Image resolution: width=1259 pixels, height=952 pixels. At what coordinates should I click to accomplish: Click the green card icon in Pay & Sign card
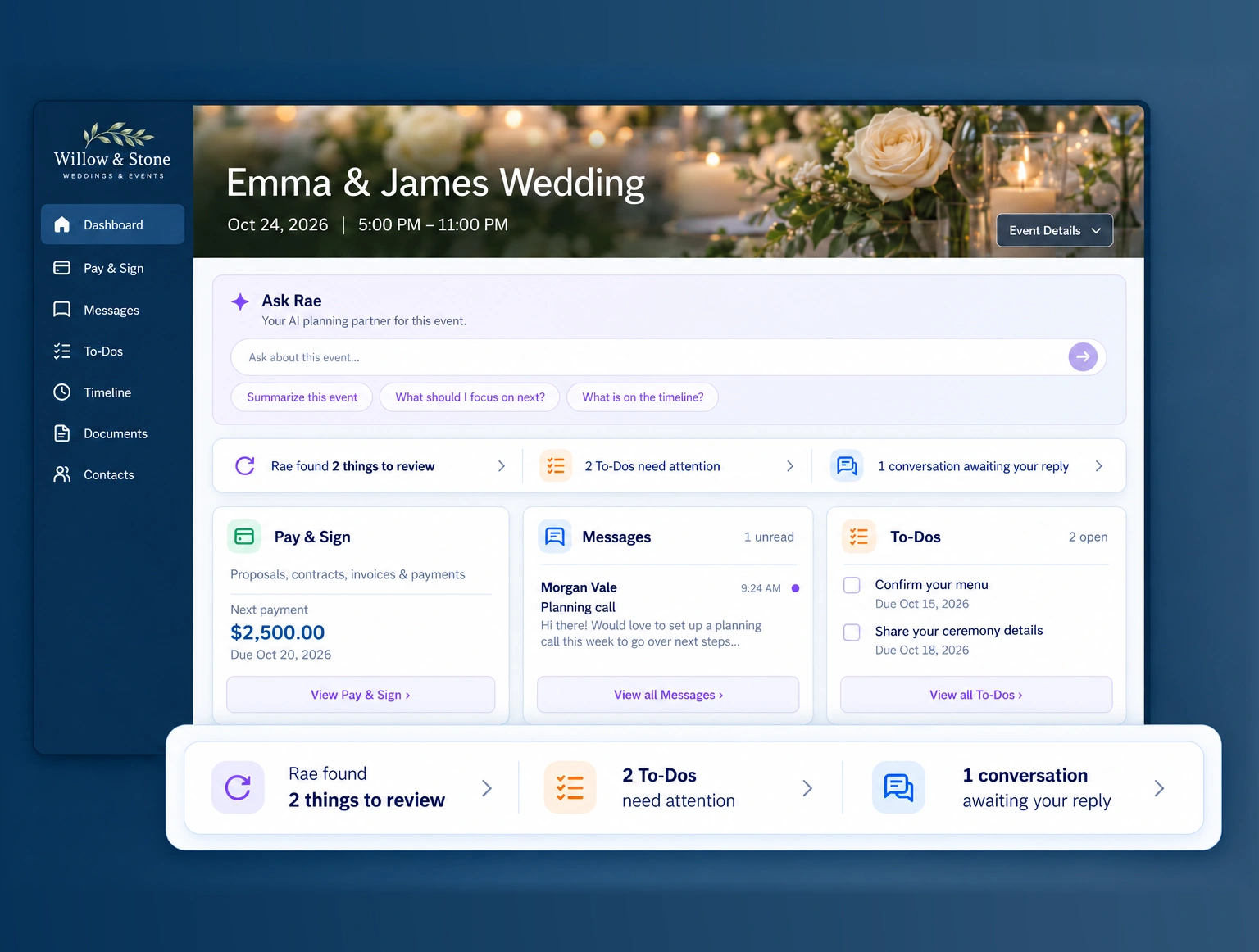(244, 537)
